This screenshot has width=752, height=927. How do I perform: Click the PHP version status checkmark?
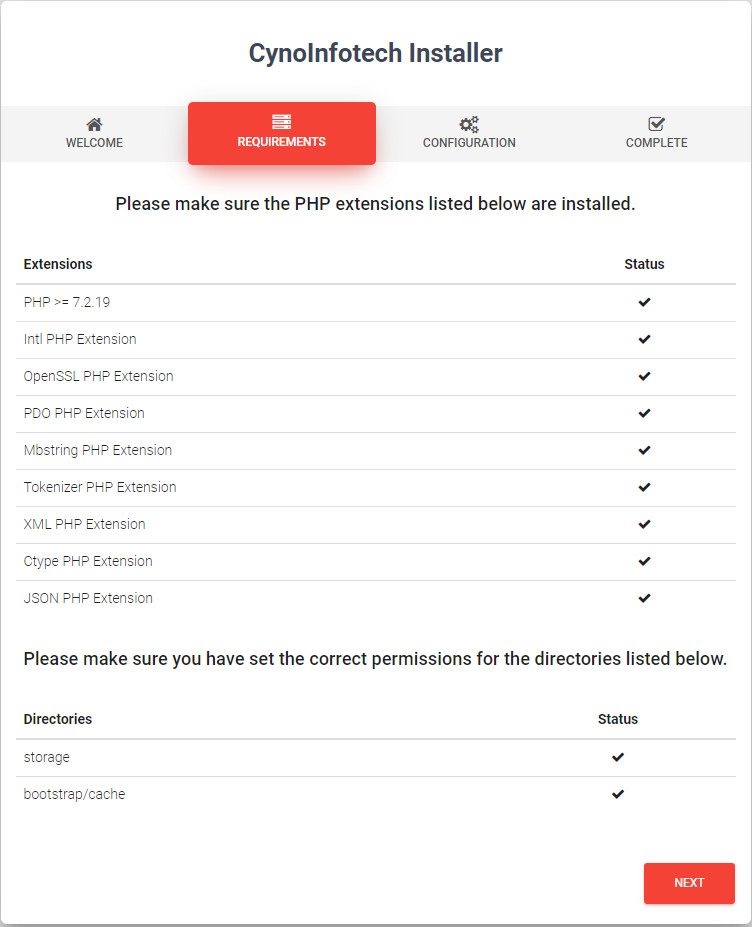[644, 302]
